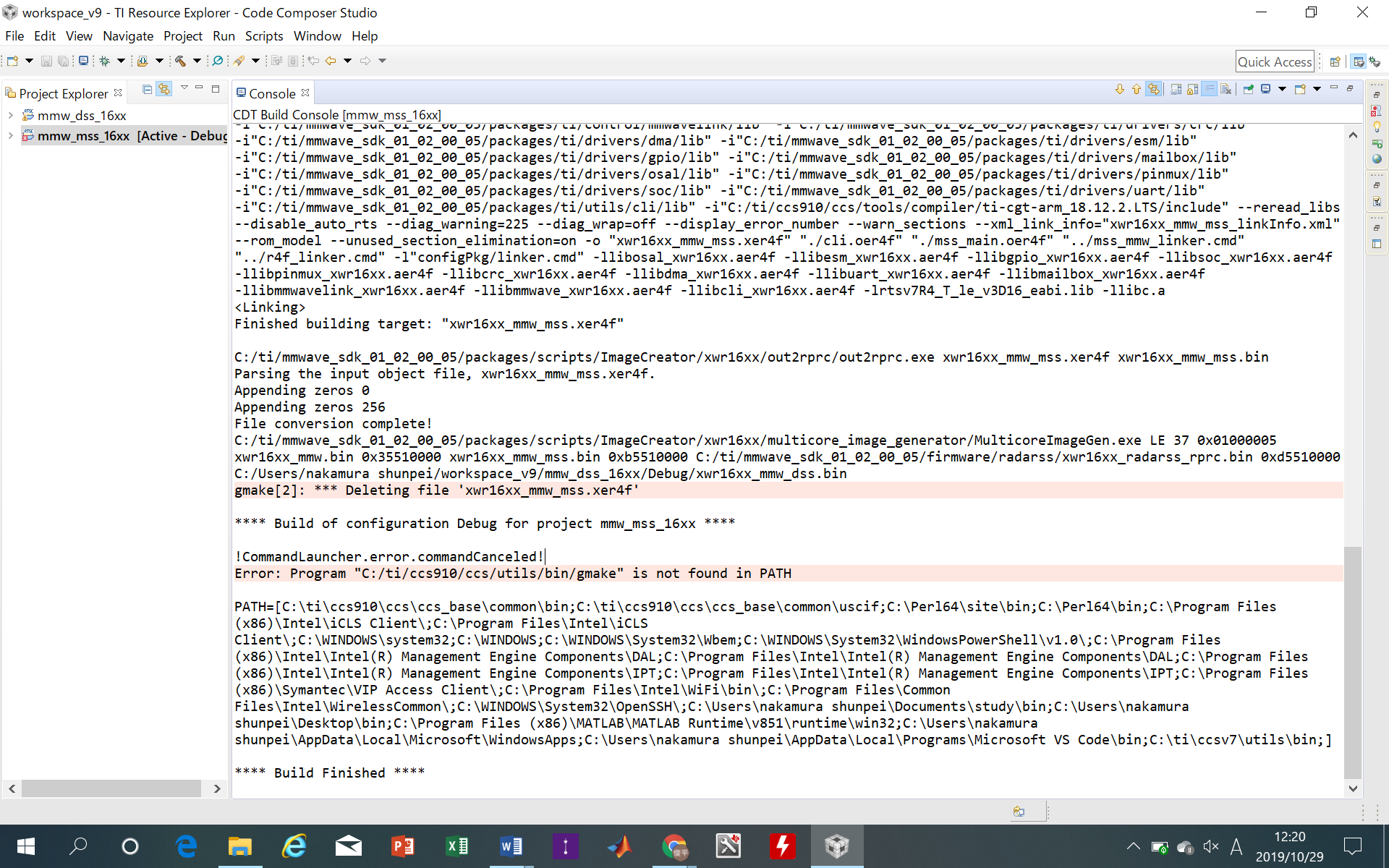The width and height of the screenshot is (1389, 868).
Task: Expand the mmw_dss_16xx project tree
Action: [11, 115]
